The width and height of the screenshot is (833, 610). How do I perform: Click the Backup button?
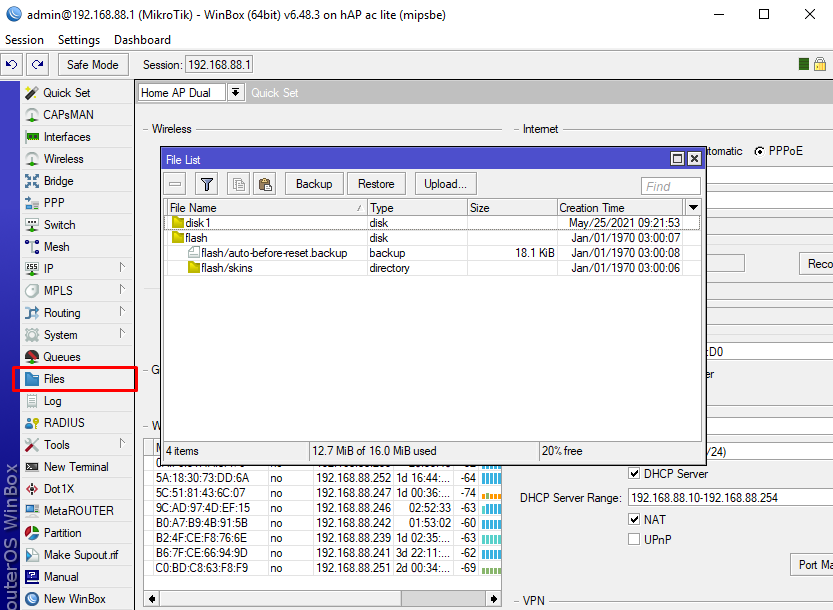pyautogui.click(x=314, y=184)
